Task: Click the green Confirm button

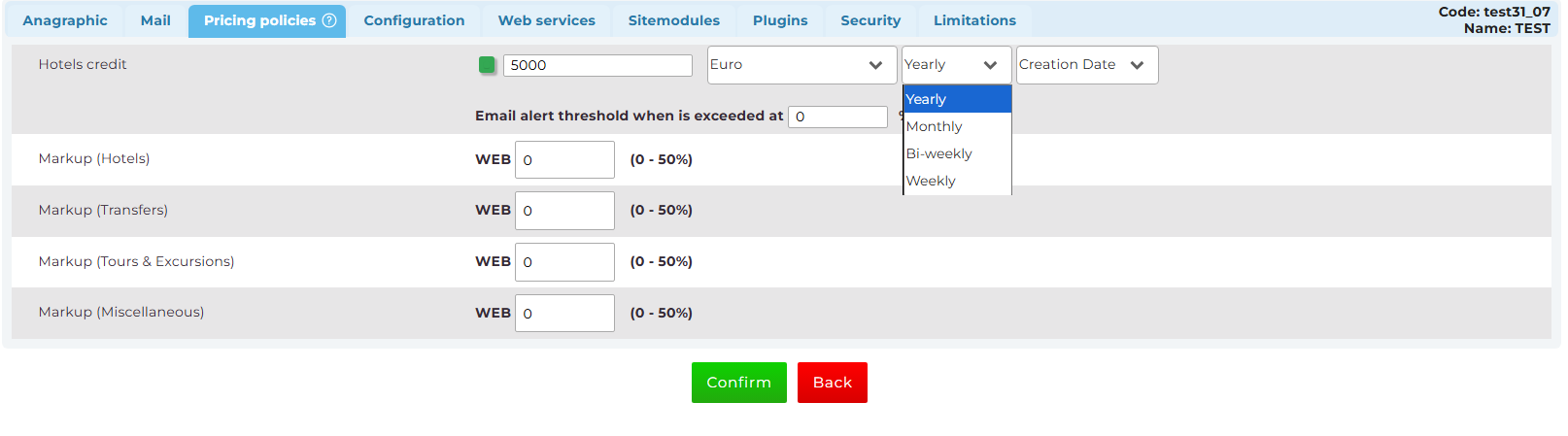Action: [739, 383]
